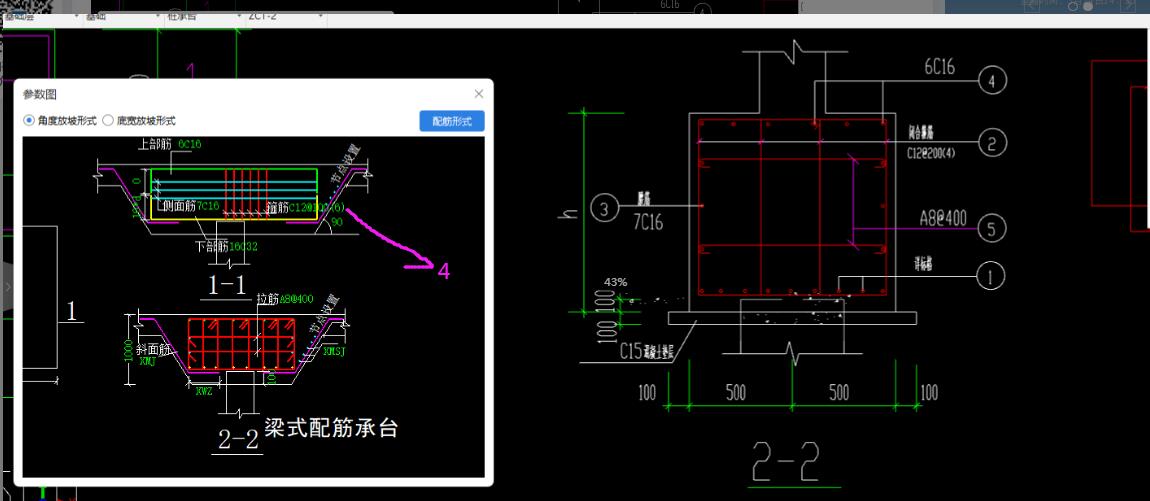Click callout bubble number 1

[x=991, y=277]
